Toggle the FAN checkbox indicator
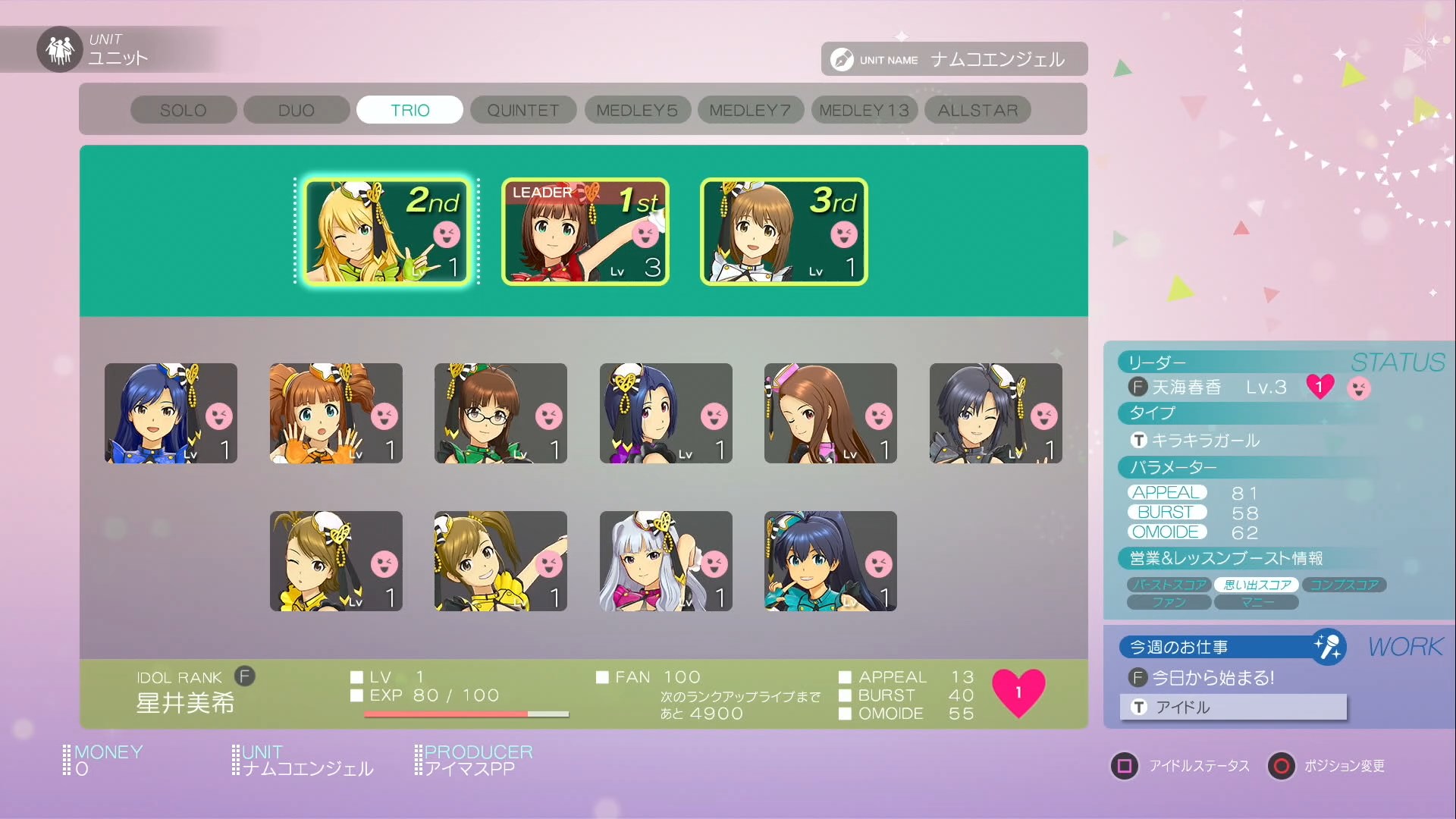1456x819 pixels. click(x=603, y=677)
